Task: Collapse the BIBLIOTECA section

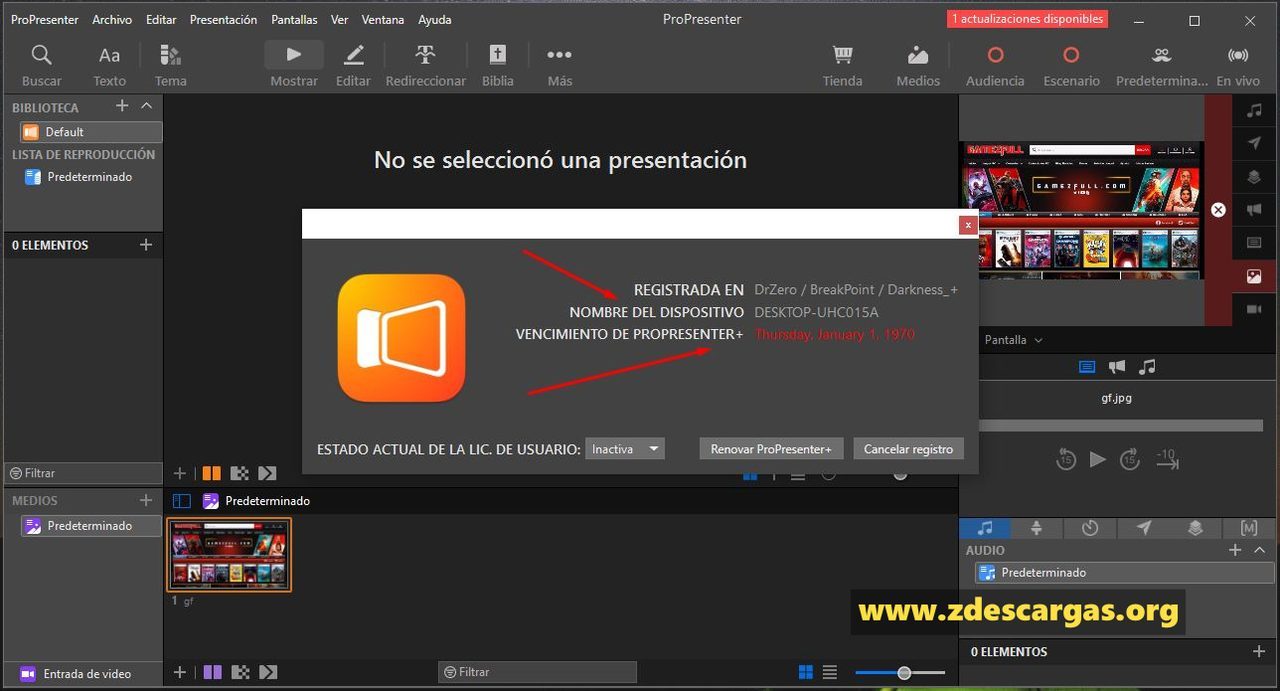Action: [x=147, y=106]
